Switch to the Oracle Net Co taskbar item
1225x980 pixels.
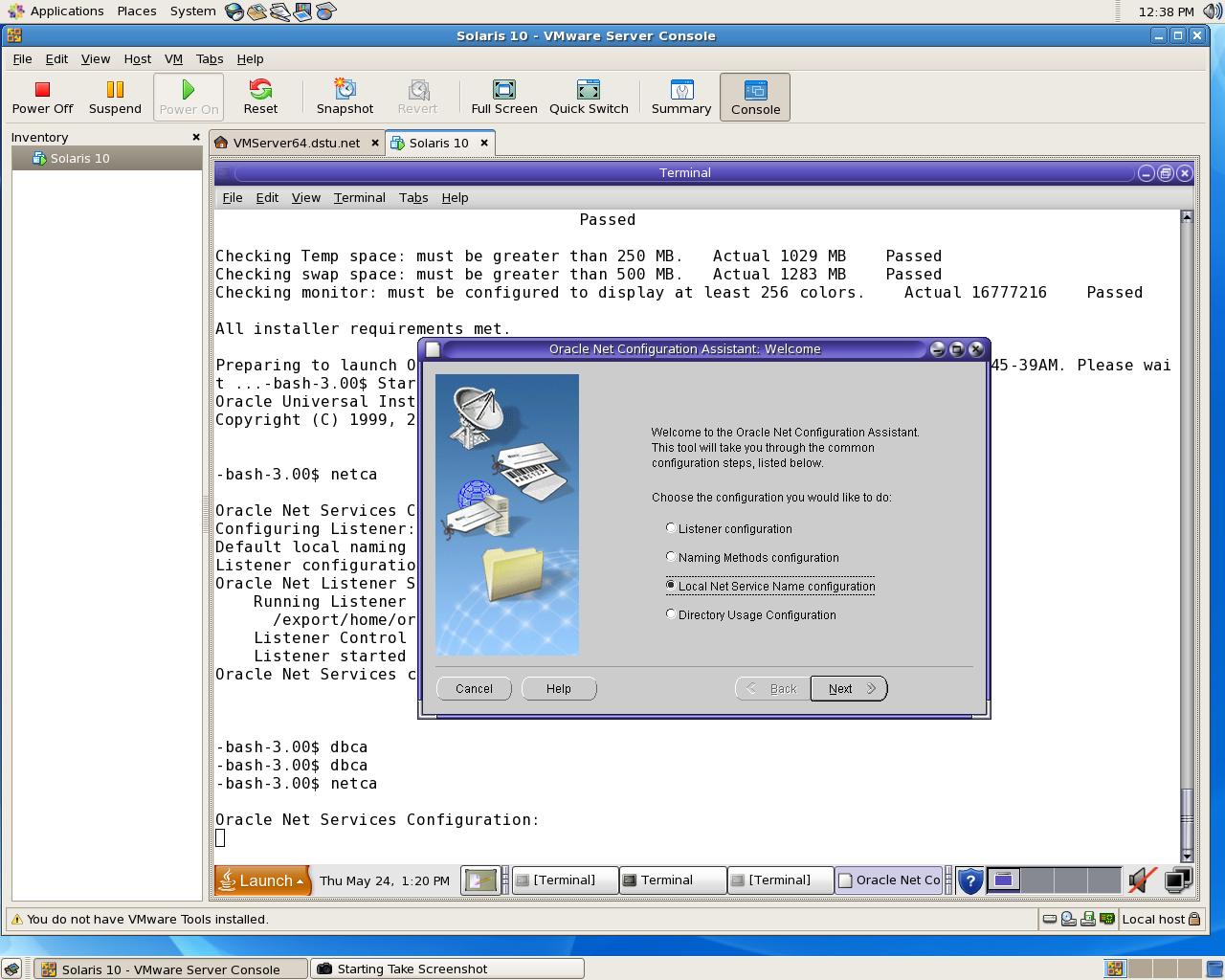click(x=889, y=880)
